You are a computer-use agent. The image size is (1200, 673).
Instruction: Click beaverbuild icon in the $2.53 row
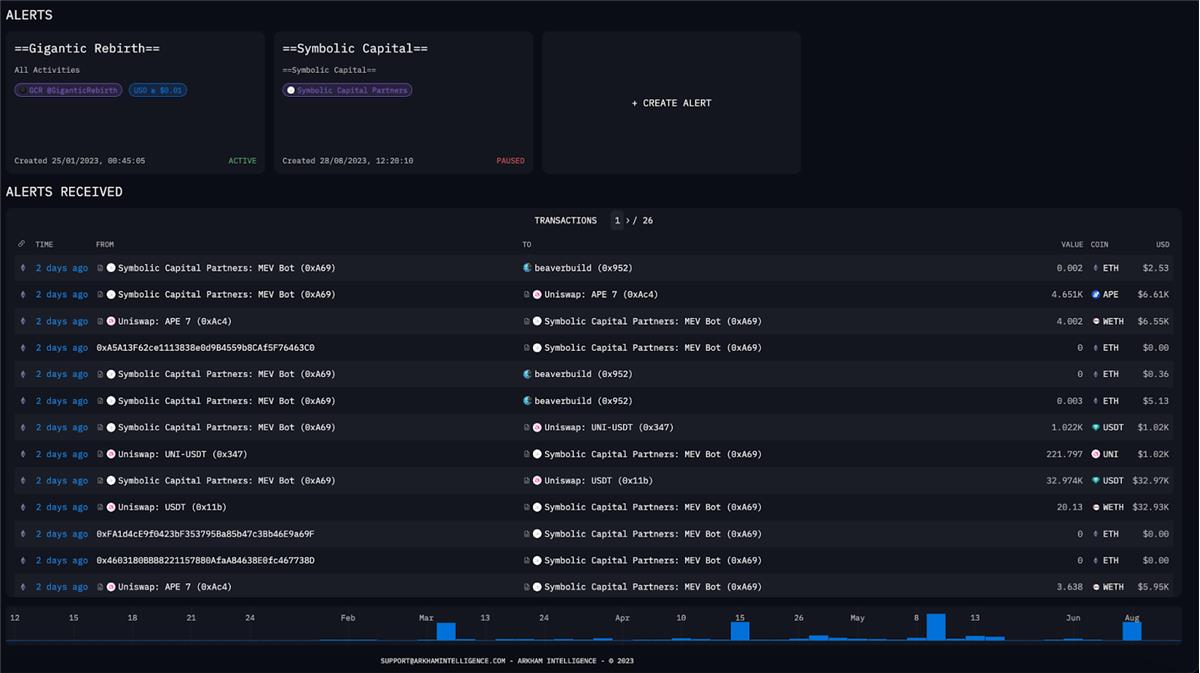(x=528, y=268)
